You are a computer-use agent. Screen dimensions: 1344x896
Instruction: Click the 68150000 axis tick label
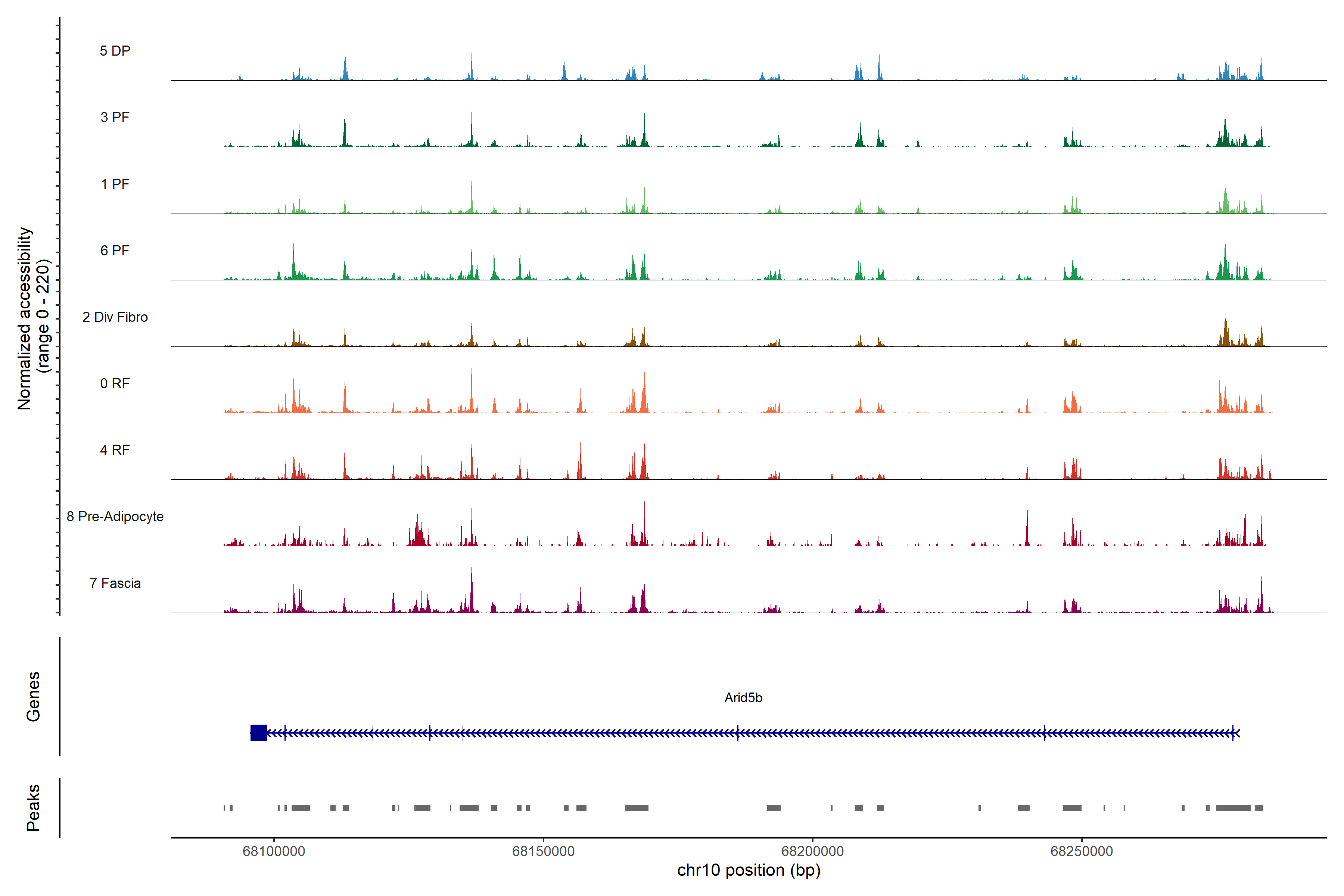pos(543,852)
